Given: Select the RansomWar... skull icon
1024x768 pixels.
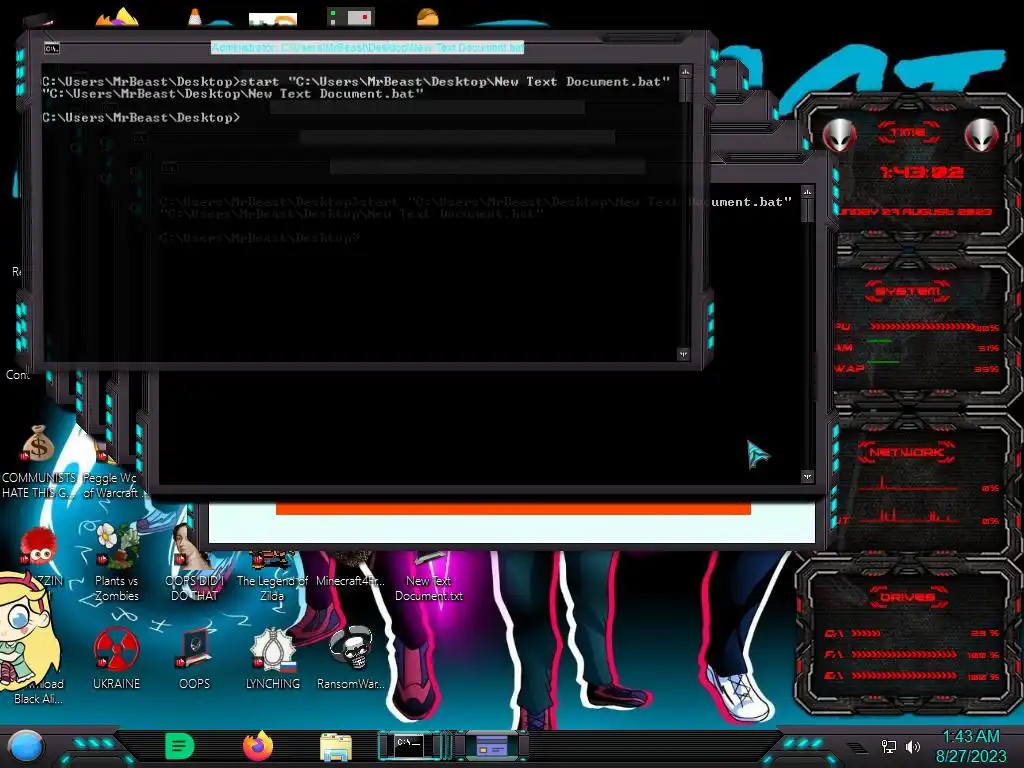Looking at the screenshot, I should 351,648.
